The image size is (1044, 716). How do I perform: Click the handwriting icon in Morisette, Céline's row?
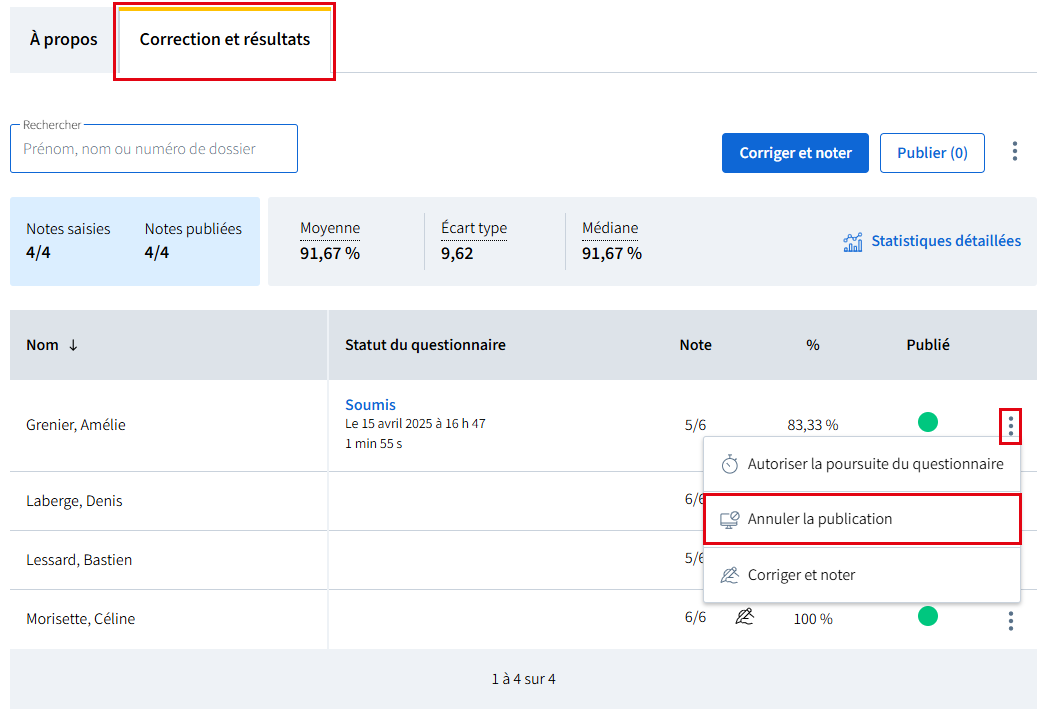tap(744, 617)
